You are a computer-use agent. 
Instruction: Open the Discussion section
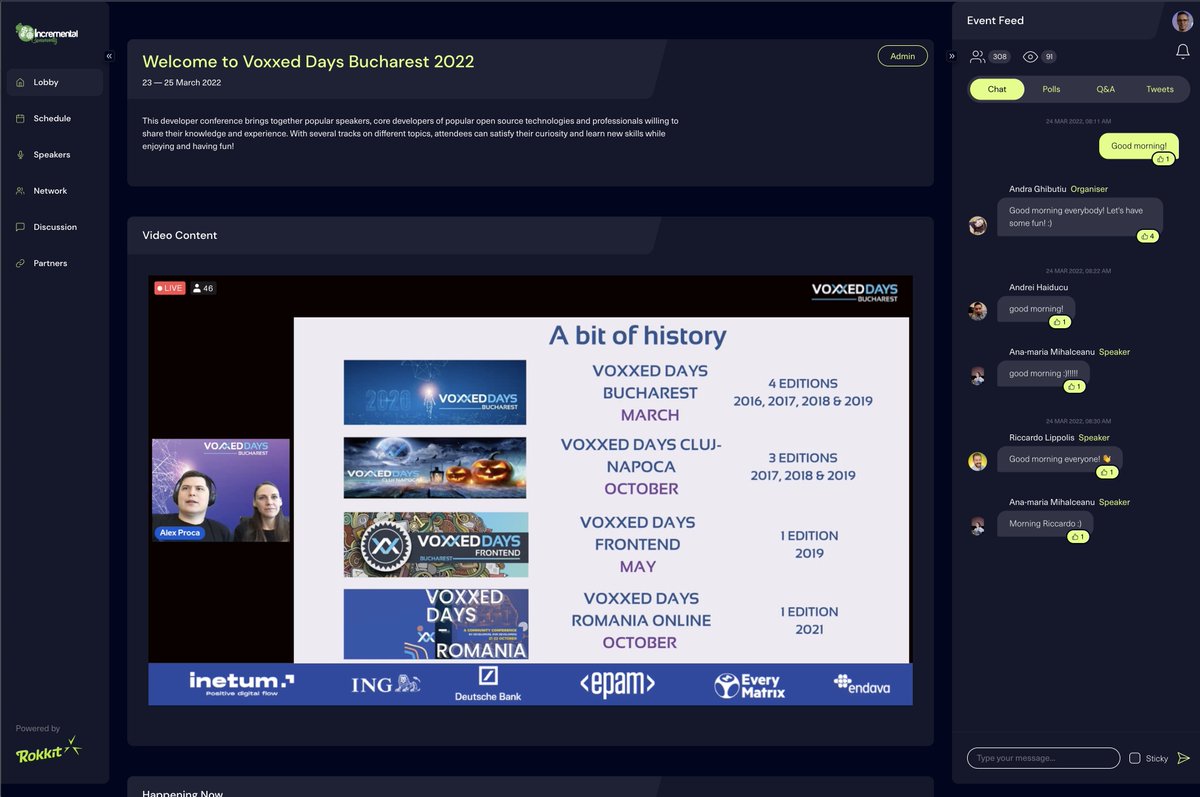54,227
